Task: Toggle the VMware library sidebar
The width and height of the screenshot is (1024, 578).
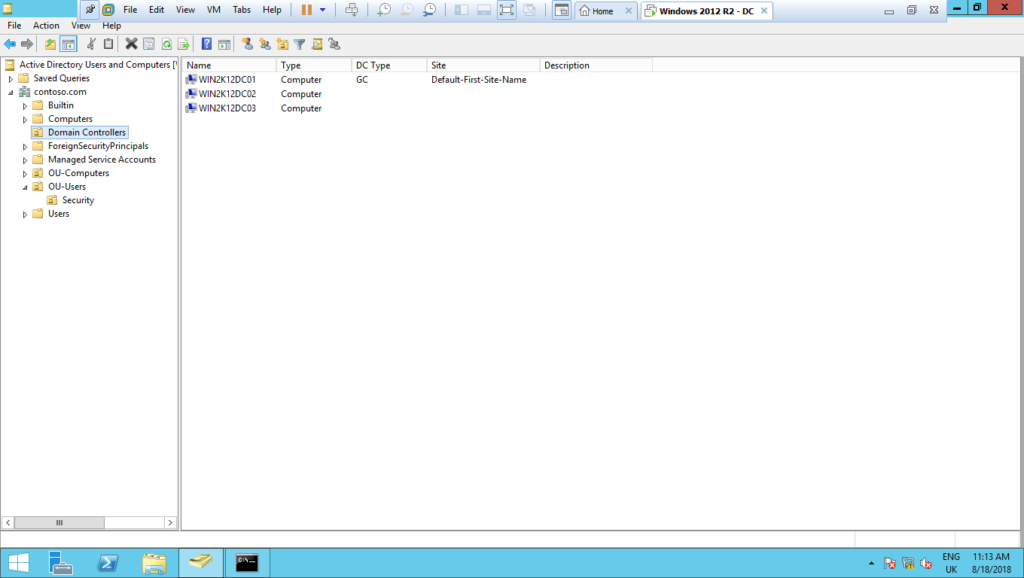Action: point(461,10)
